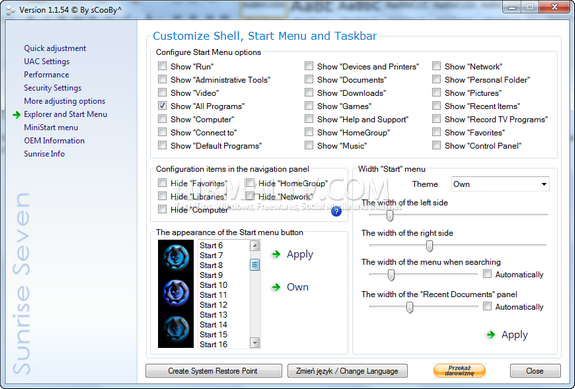The height and width of the screenshot is (389, 575).
Task: Click the searching menu width slider handle
Action: (x=391, y=275)
